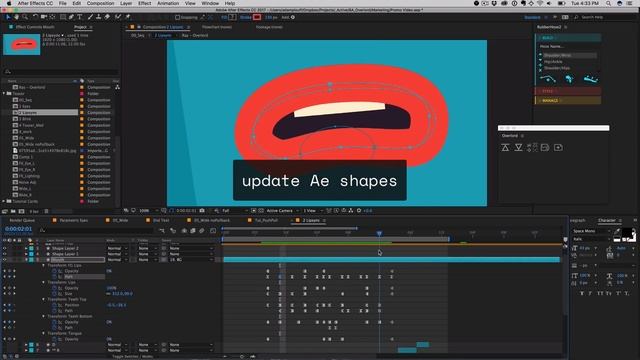This screenshot has width=640, height=360.
Task: Enable the Snapping checkbox
Action: pyautogui.click(x=178, y=18)
